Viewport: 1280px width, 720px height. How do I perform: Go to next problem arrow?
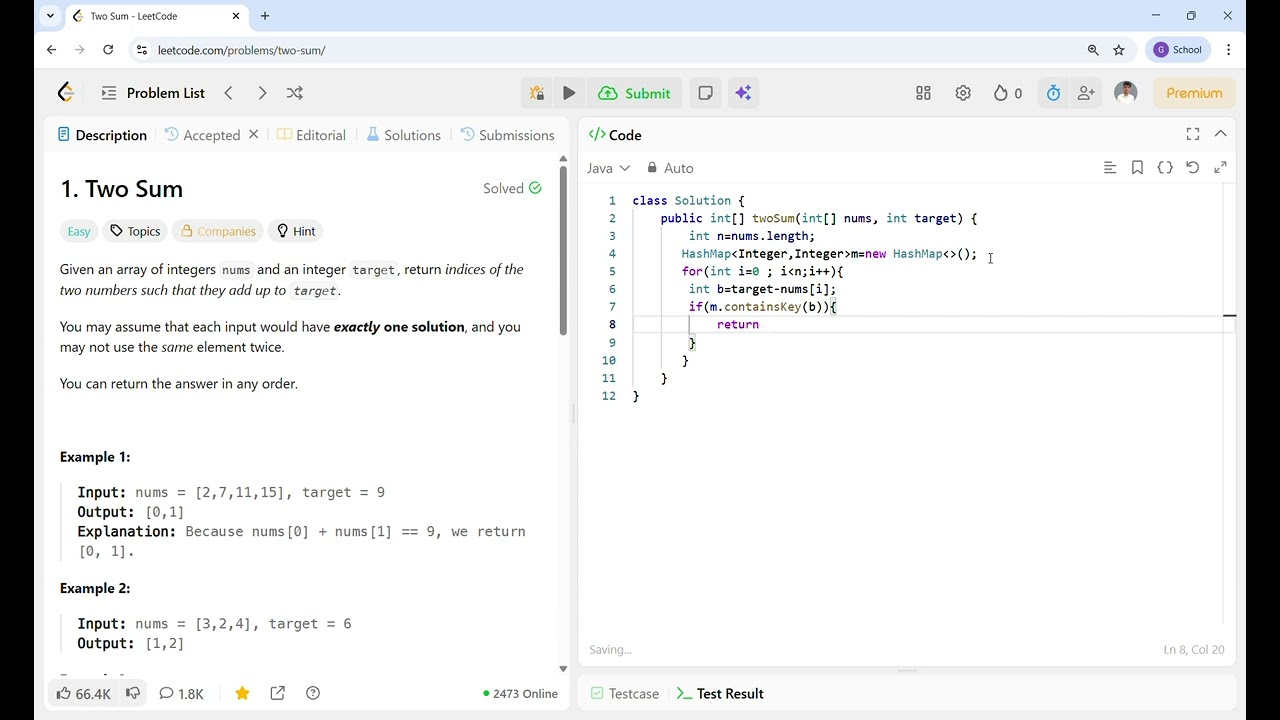pyautogui.click(x=262, y=93)
